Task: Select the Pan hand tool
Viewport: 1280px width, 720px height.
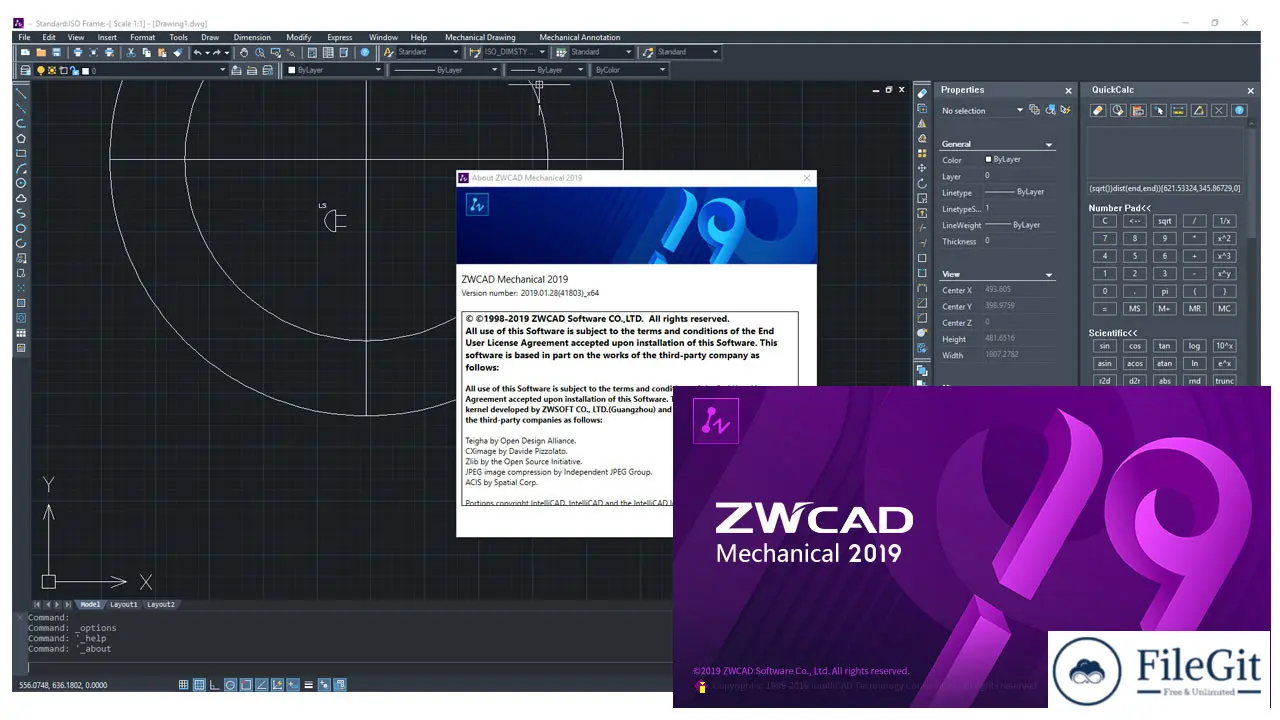Action: (x=244, y=52)
